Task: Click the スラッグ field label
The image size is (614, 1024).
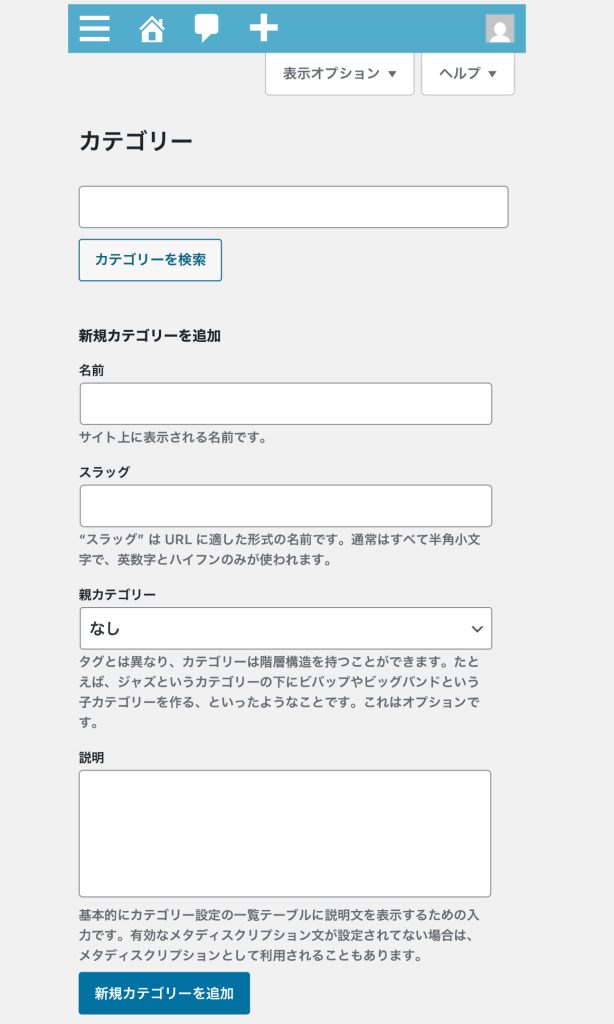Action: point(104,472)
